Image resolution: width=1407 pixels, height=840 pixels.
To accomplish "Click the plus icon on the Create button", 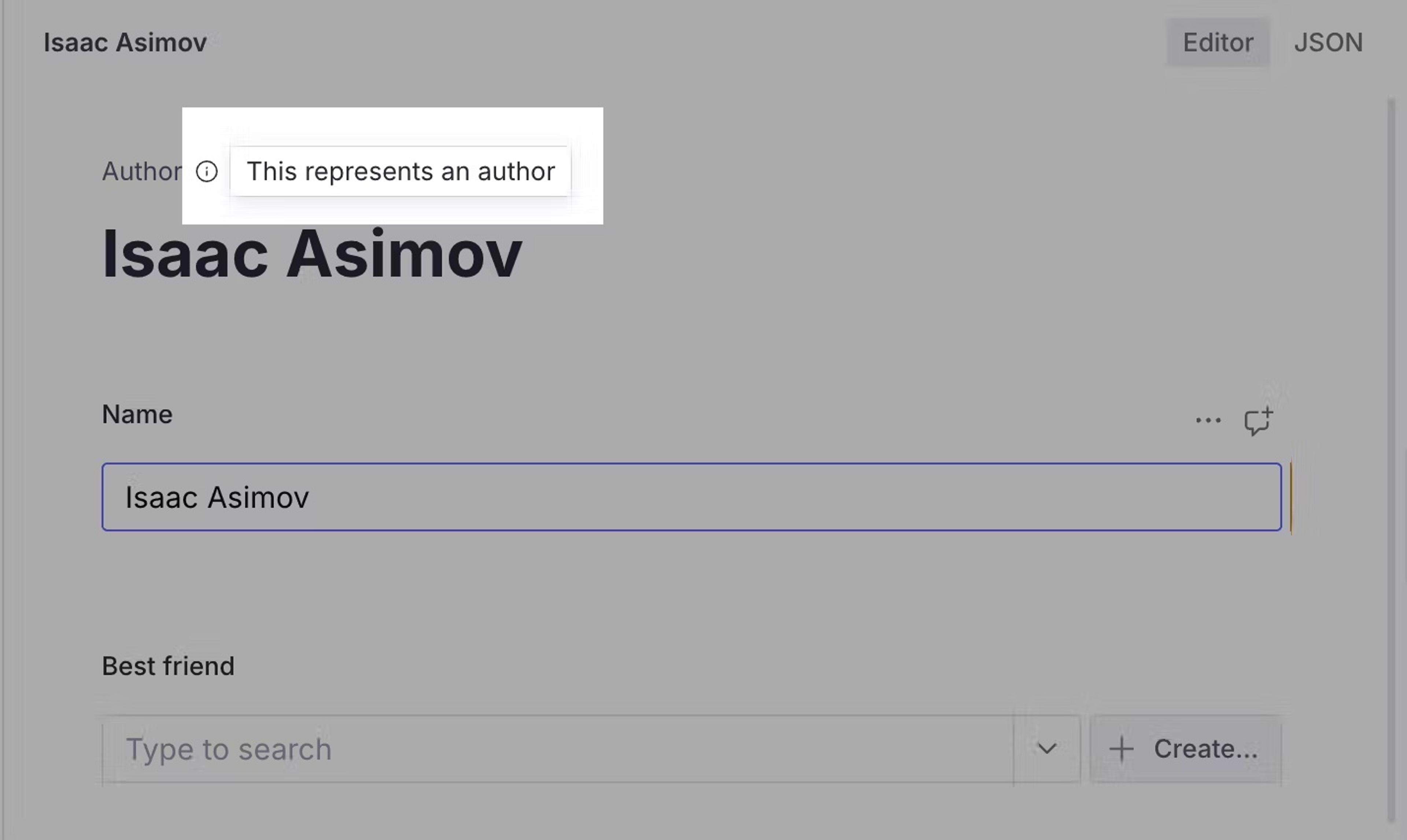I will pyautogui.click(x=1122, y=748).
